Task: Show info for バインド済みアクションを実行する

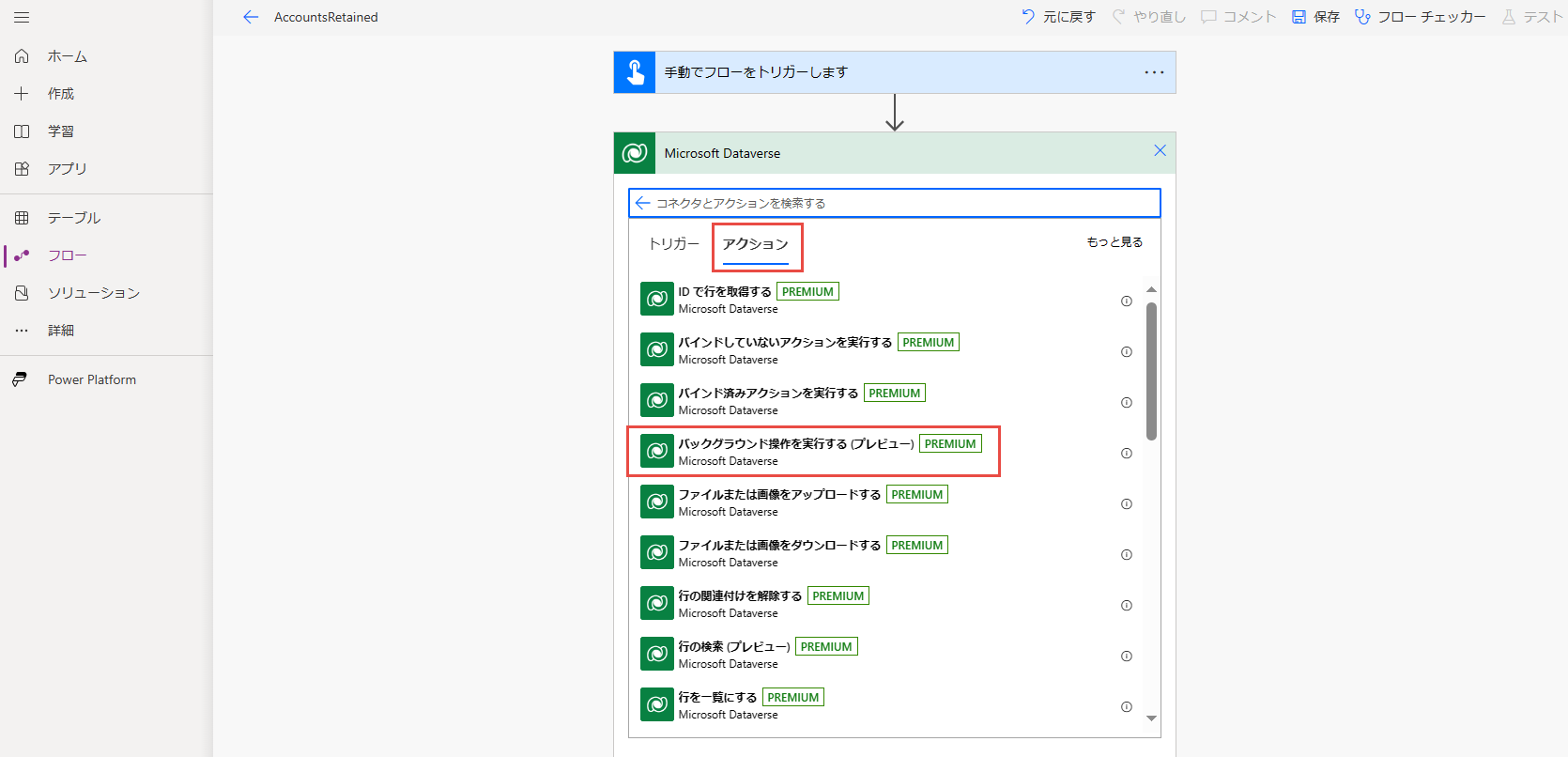Action: coord(1127,403)
